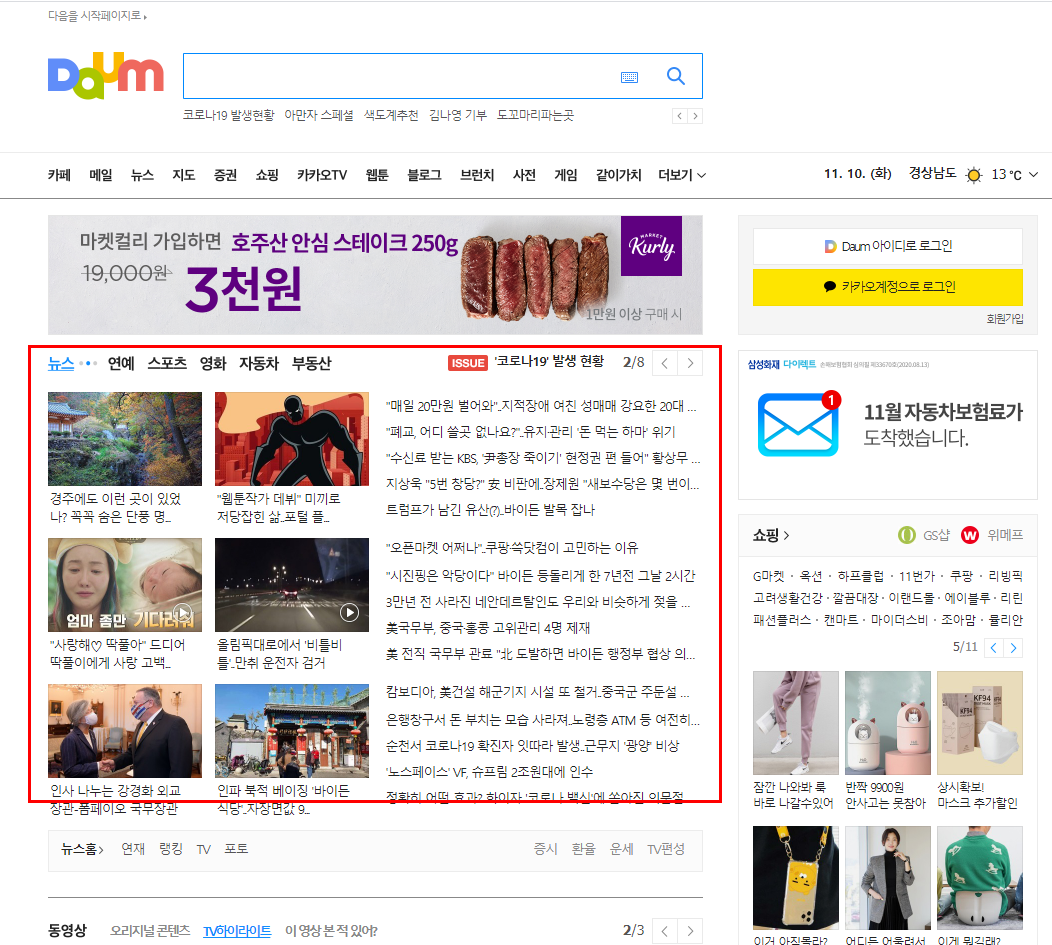Viewport: 1052px width, 945px height.
Task: Open the KF94 mask shopping thumbnail
Action: coord(980,723)
